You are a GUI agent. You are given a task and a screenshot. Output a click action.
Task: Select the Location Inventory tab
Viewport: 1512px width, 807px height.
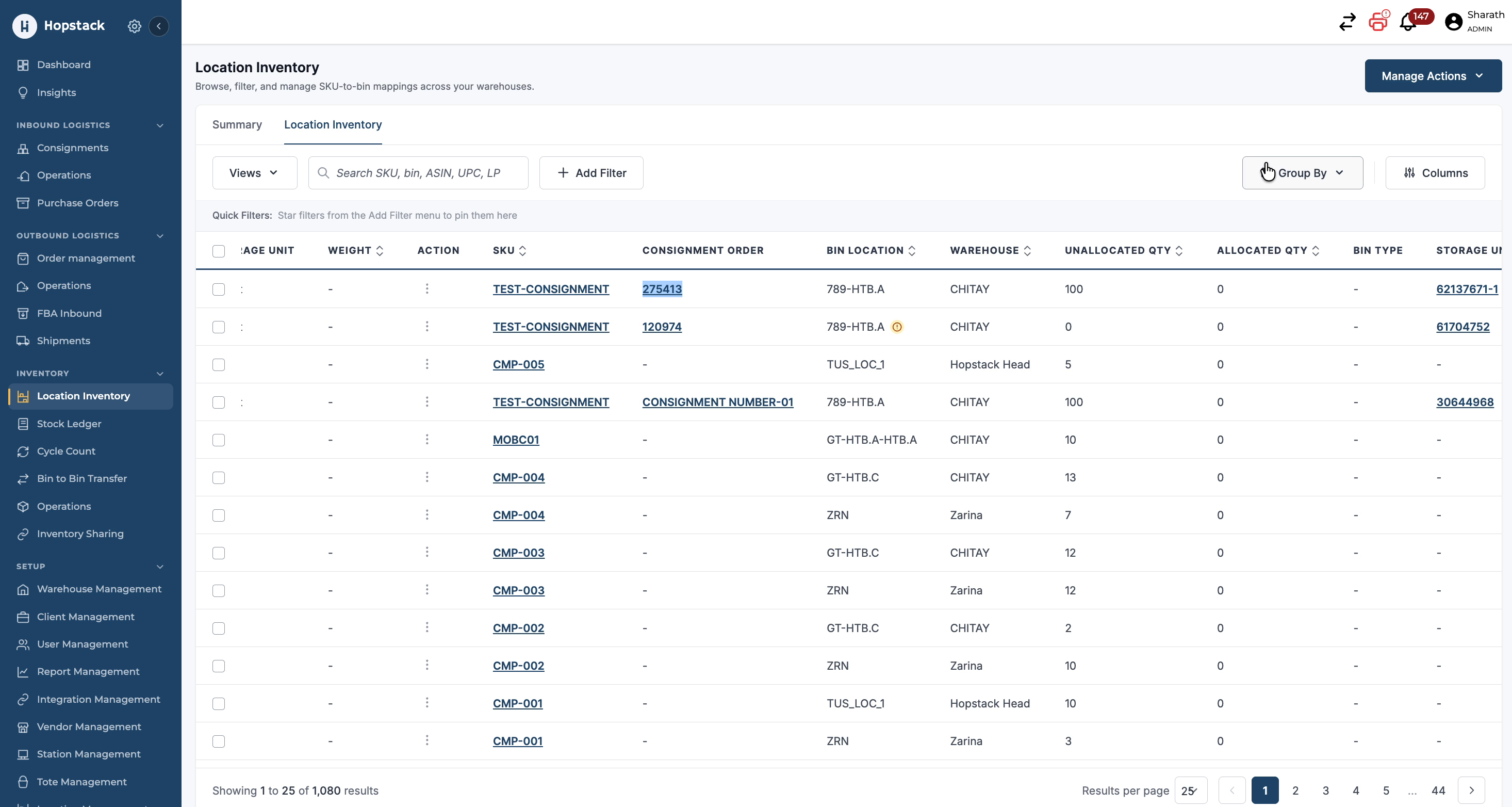click(333, 124)
